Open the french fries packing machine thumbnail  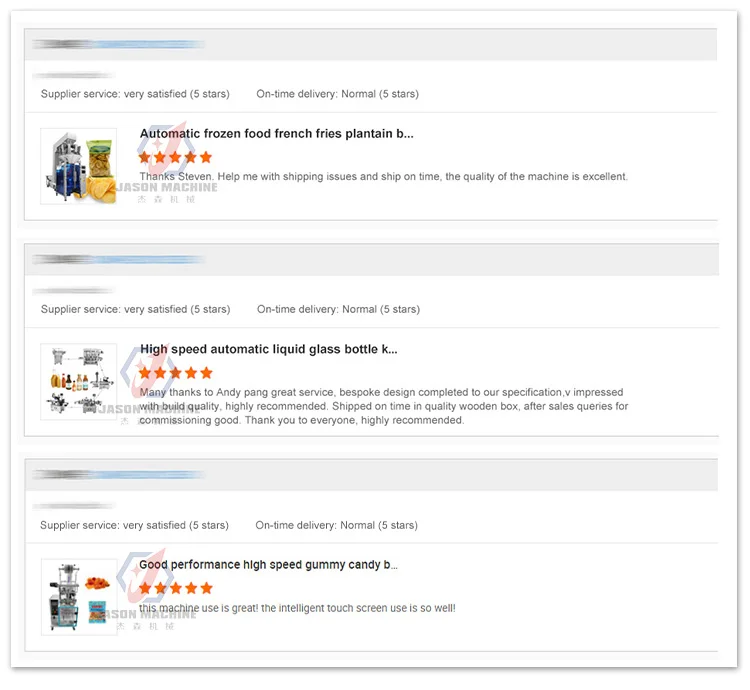pyautogui.click(x=78, y=166)
